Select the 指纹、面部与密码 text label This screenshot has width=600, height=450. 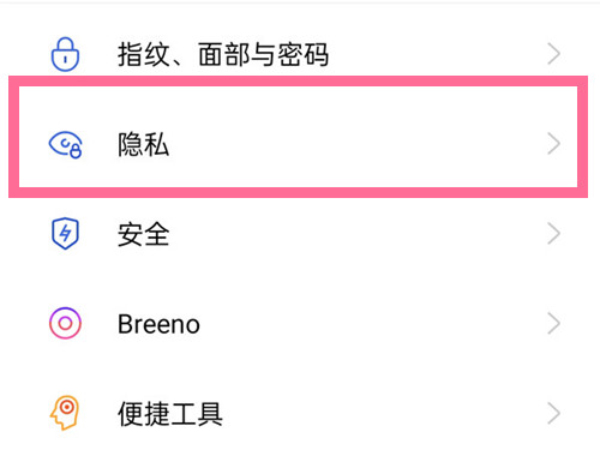(x=222, y=54)
